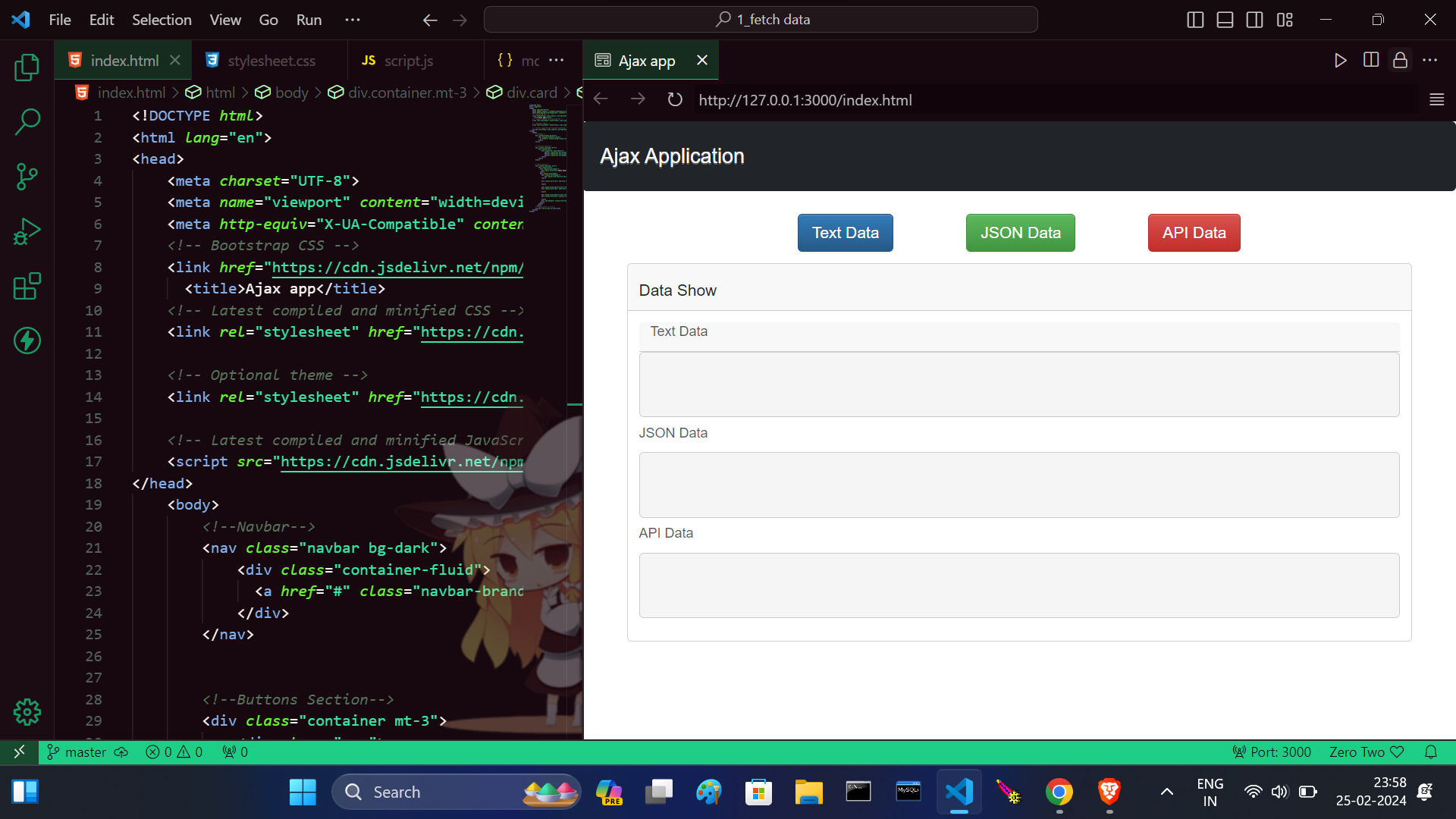Lock the editor group
The height and width of the screenshot is (819, 1456).
coord(1400,60)
